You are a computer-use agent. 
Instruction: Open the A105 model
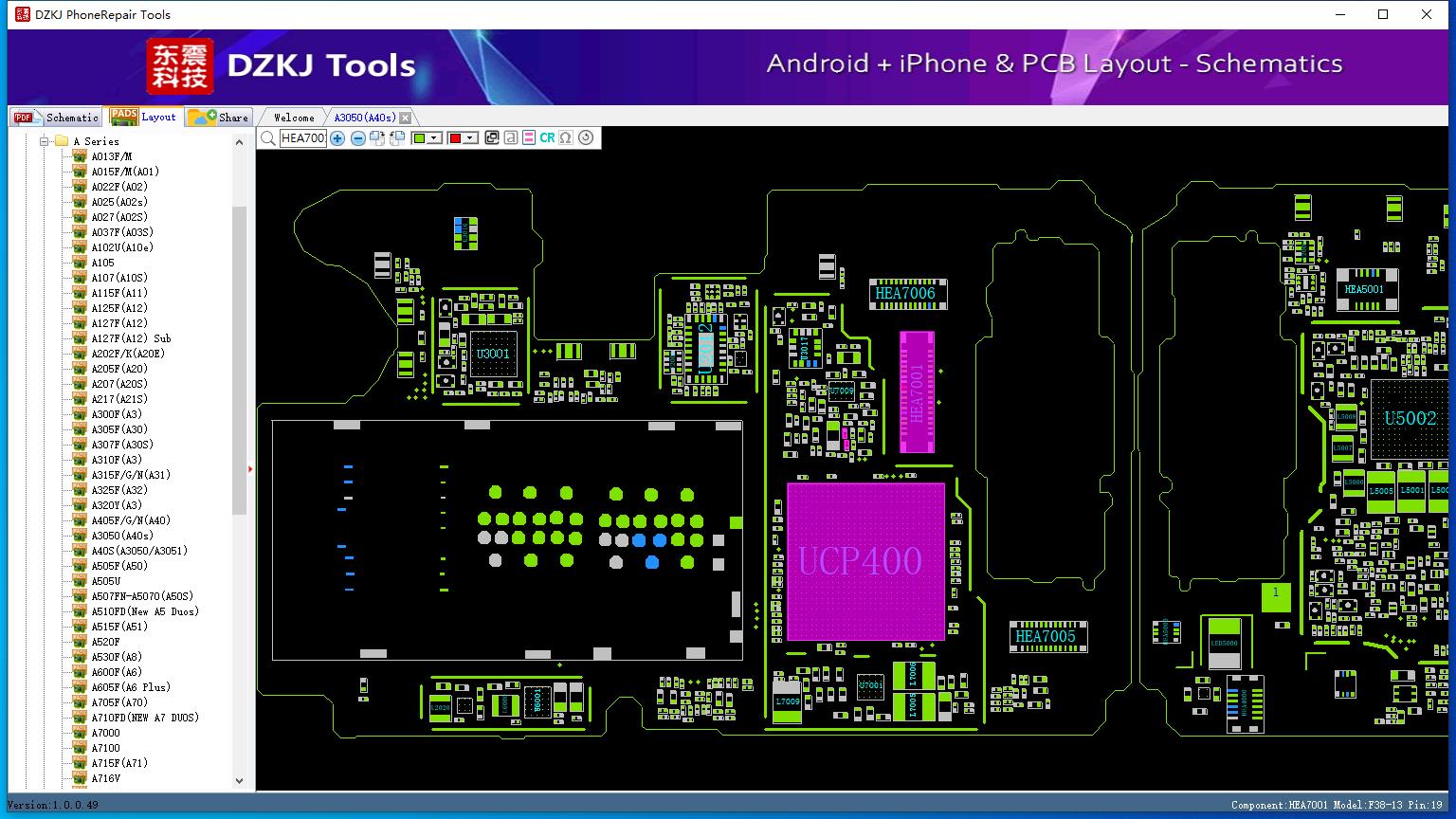[x=102, y=263]
